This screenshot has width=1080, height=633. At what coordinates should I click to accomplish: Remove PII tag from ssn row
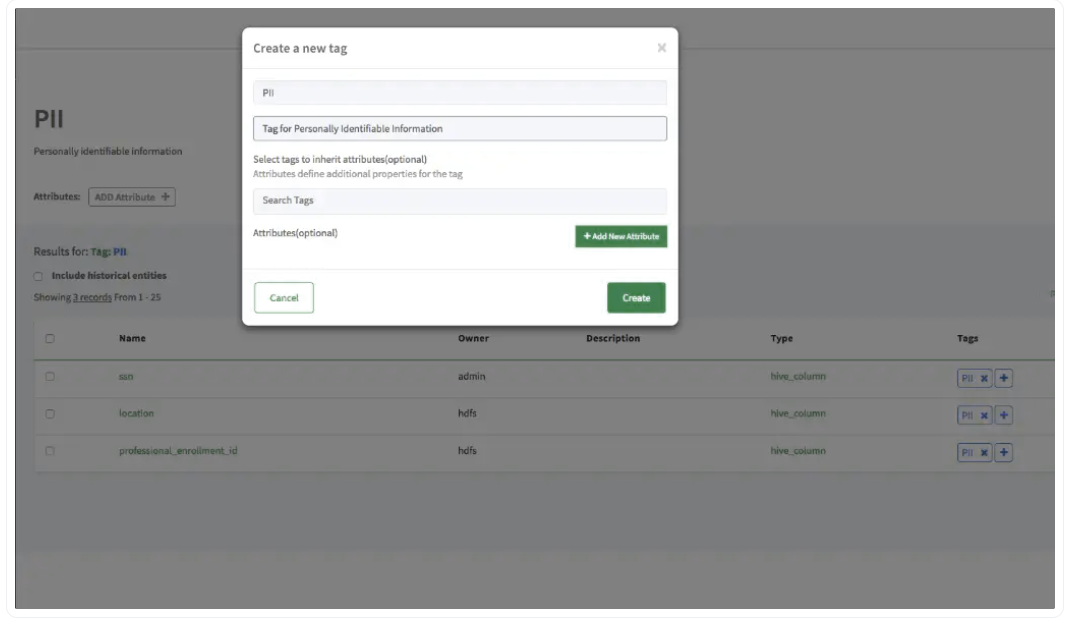click(984, 378)
